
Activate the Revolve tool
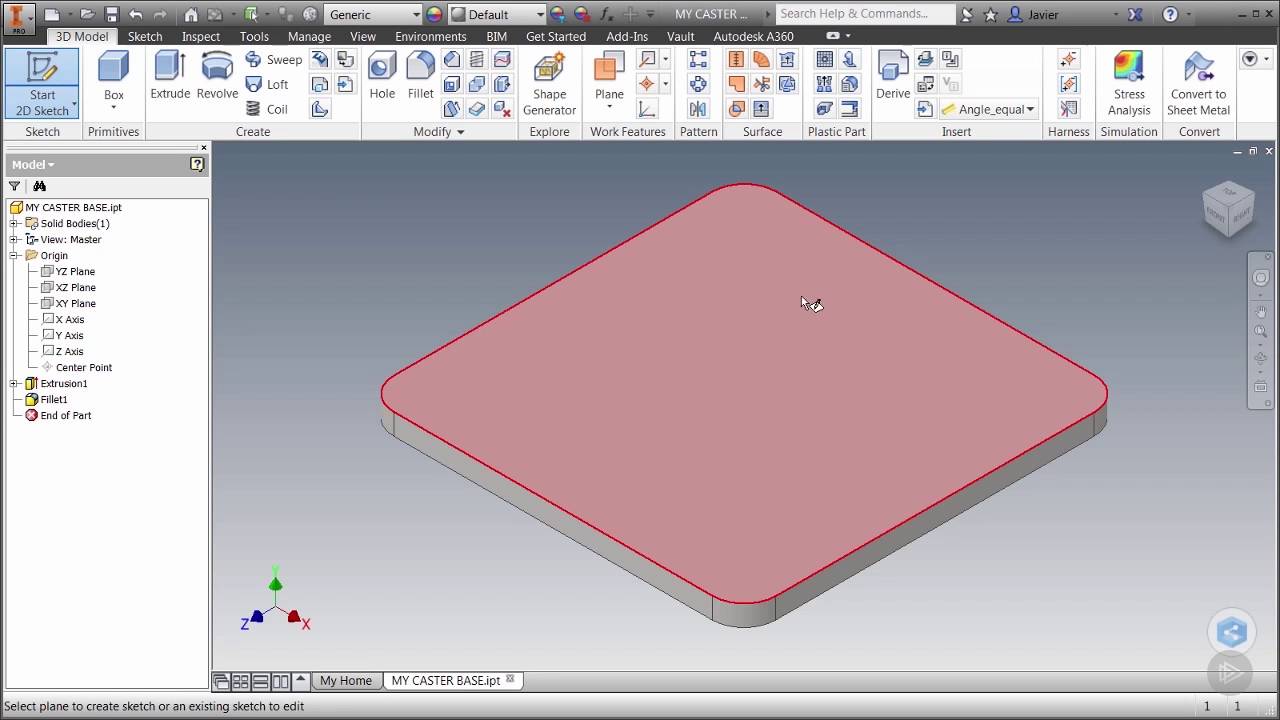[217, 75]
